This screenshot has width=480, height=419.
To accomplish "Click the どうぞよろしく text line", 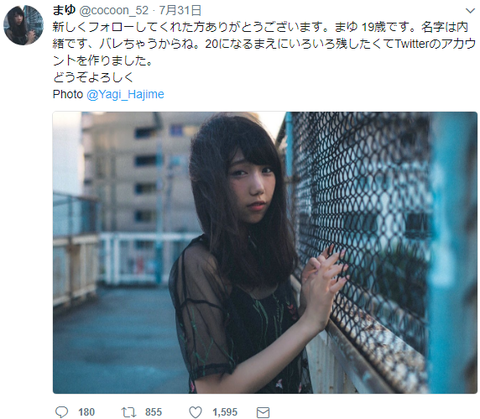I will 93,77.
